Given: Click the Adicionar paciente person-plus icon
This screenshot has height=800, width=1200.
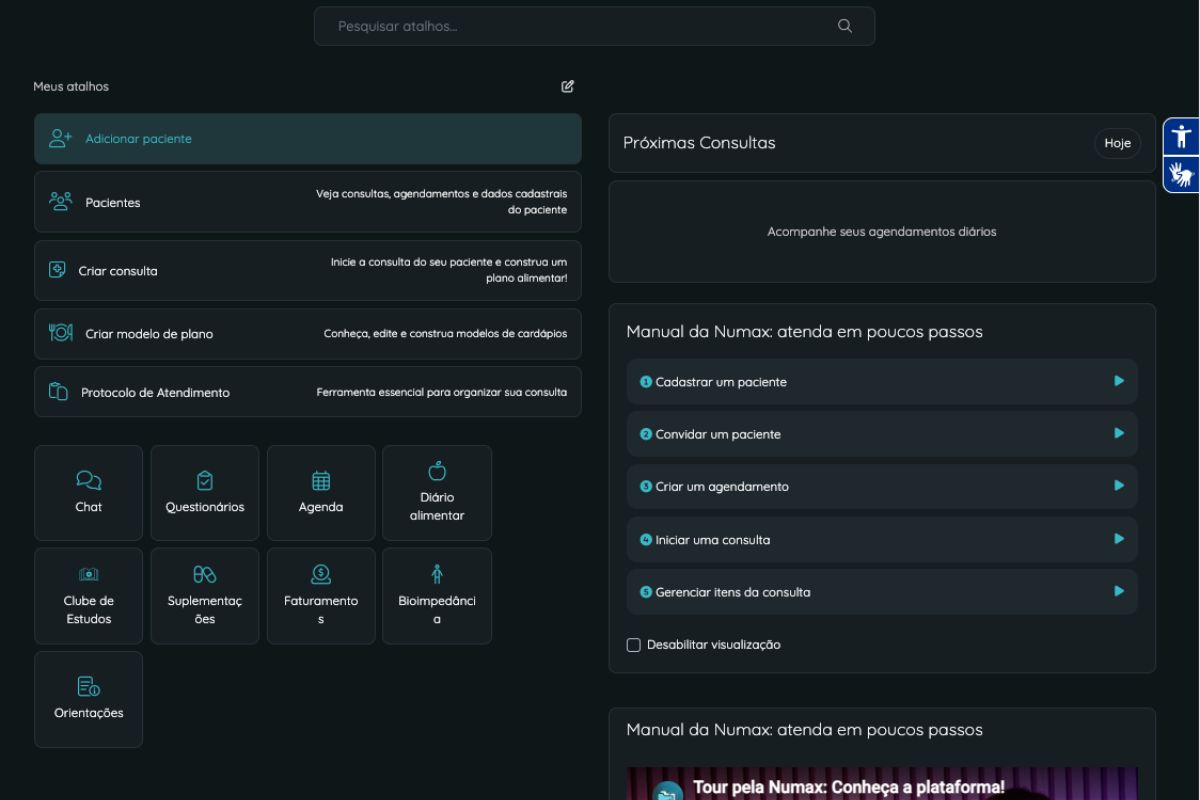Looking at the screenshot, I should pyautogui.click(x=61, y=139).
